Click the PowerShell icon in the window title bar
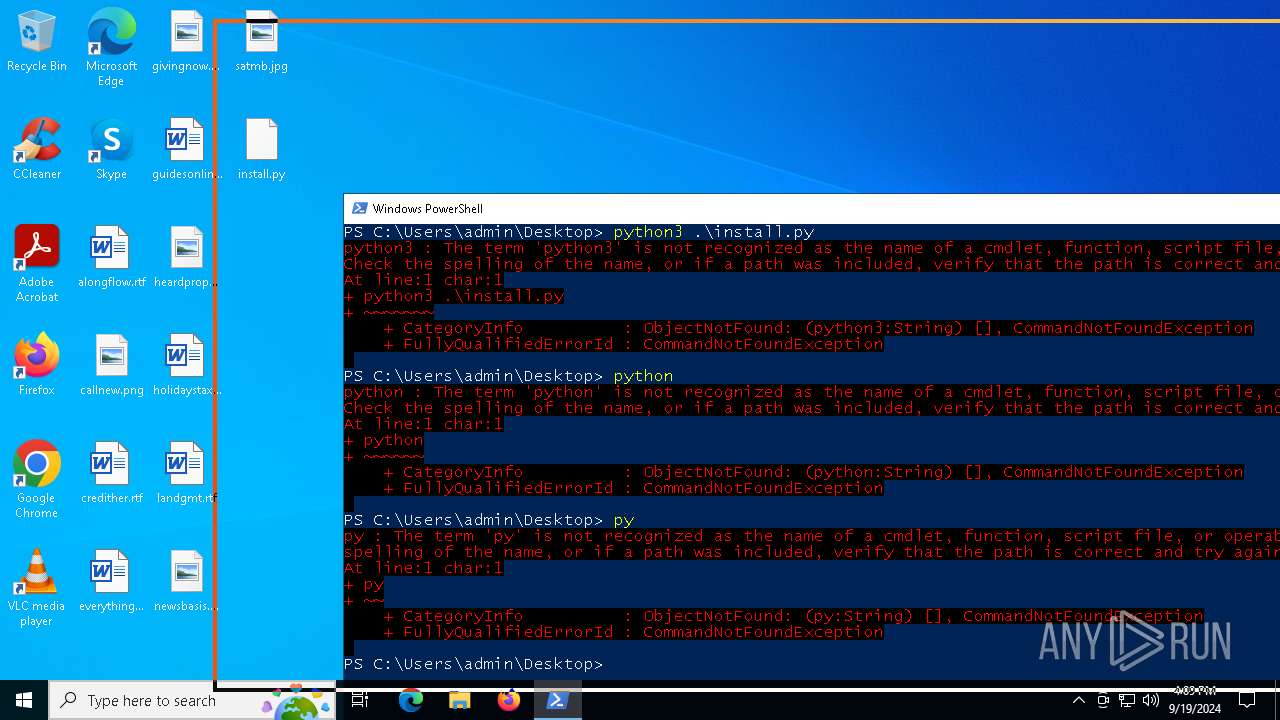 [359, 208]
